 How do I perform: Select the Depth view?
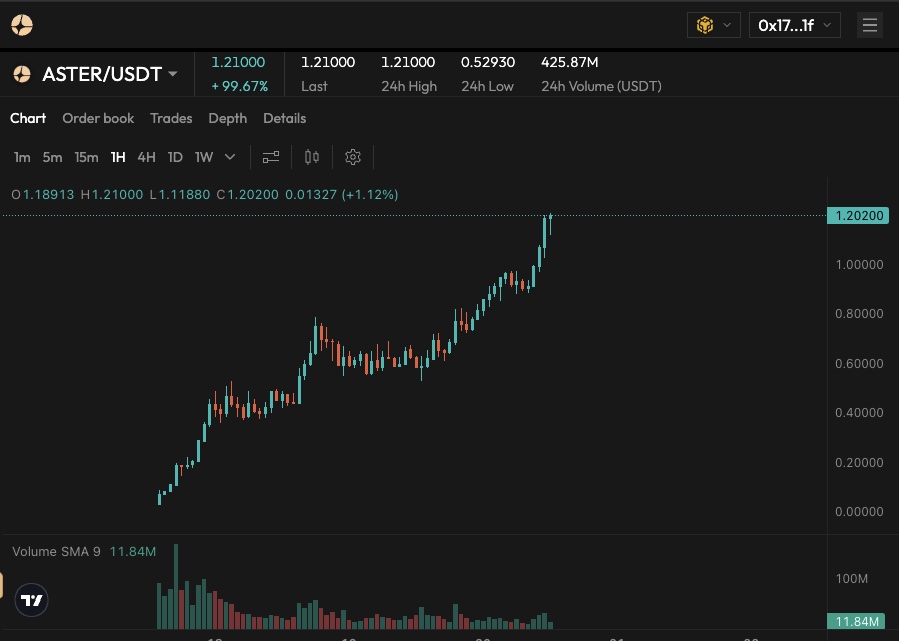(x=227, y=118)
